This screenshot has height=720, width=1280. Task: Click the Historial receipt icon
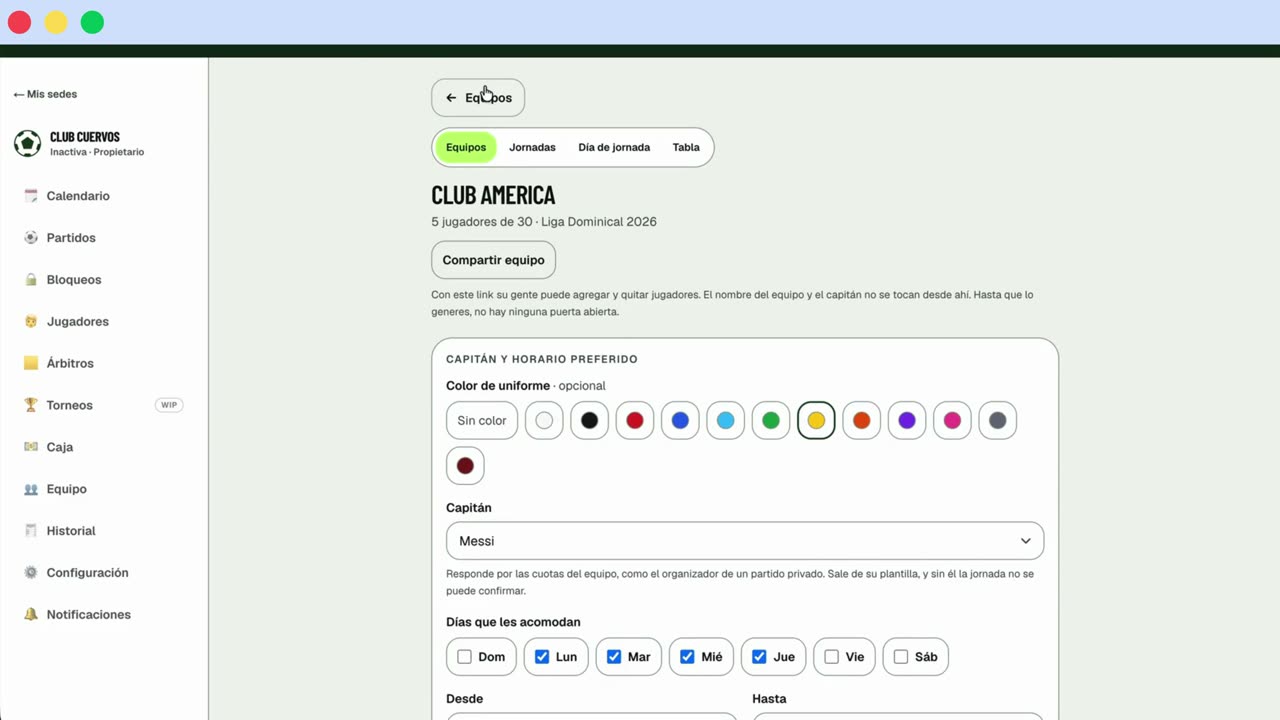point(31,531)
